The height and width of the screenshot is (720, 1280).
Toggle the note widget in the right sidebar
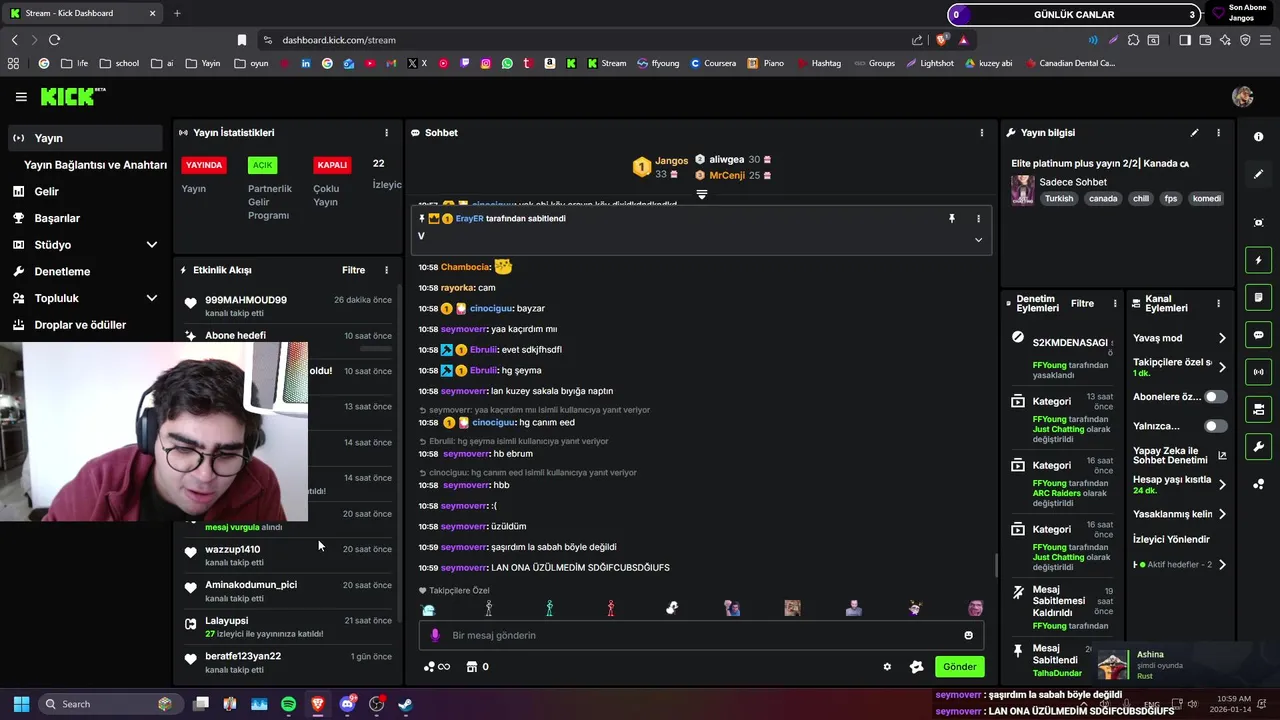[x=1259, y=298]
